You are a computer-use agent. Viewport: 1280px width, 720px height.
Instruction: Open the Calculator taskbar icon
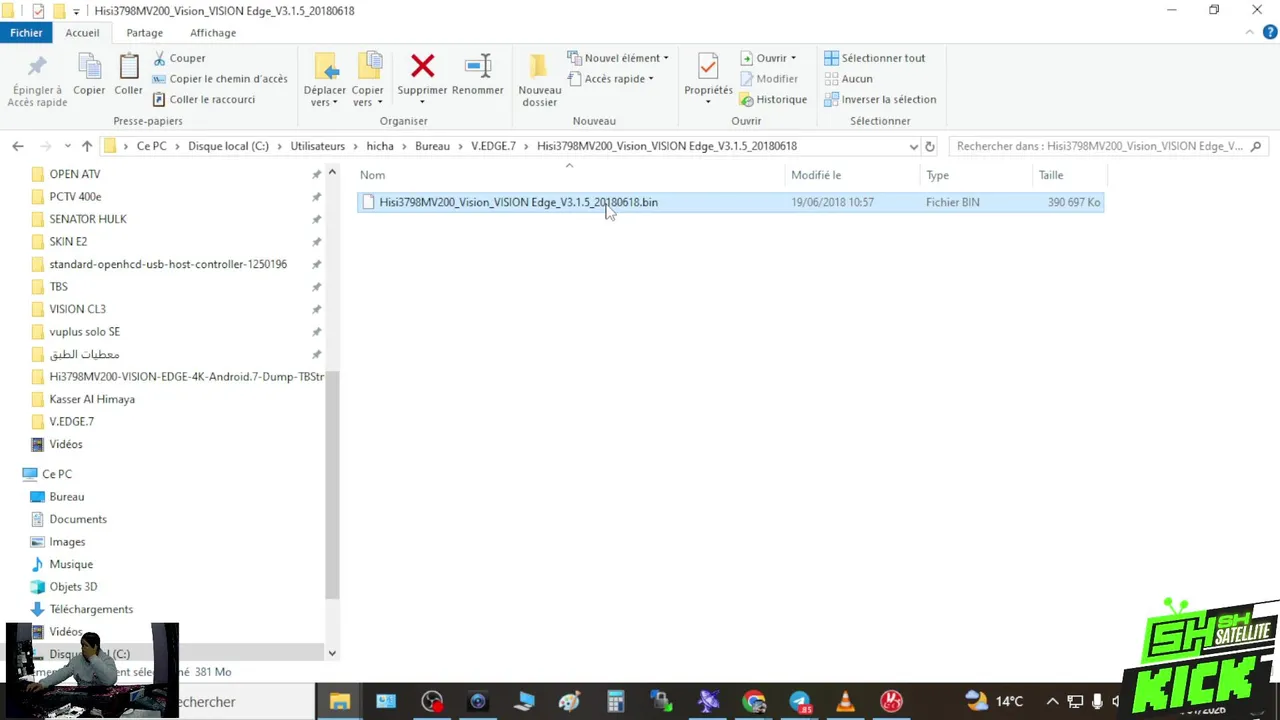click(615, 702)
